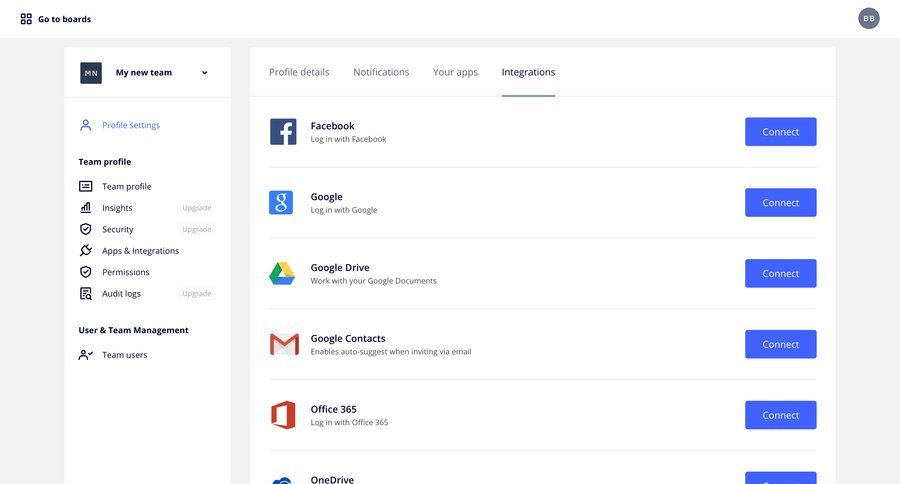Click the Team users person icon

point(86,355)
